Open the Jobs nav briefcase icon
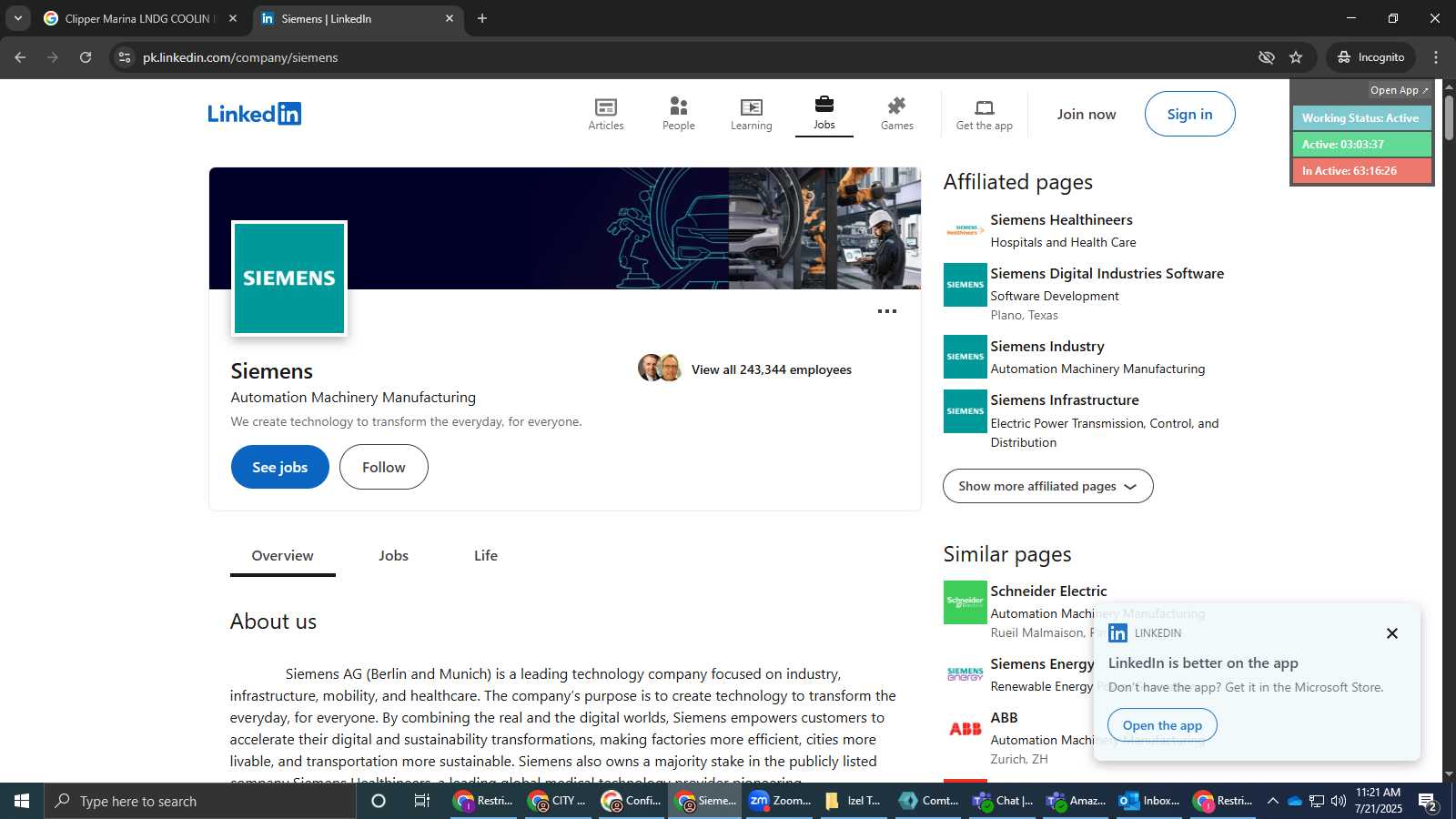Viewport: 1456px width, 819px height. point(824,104)
